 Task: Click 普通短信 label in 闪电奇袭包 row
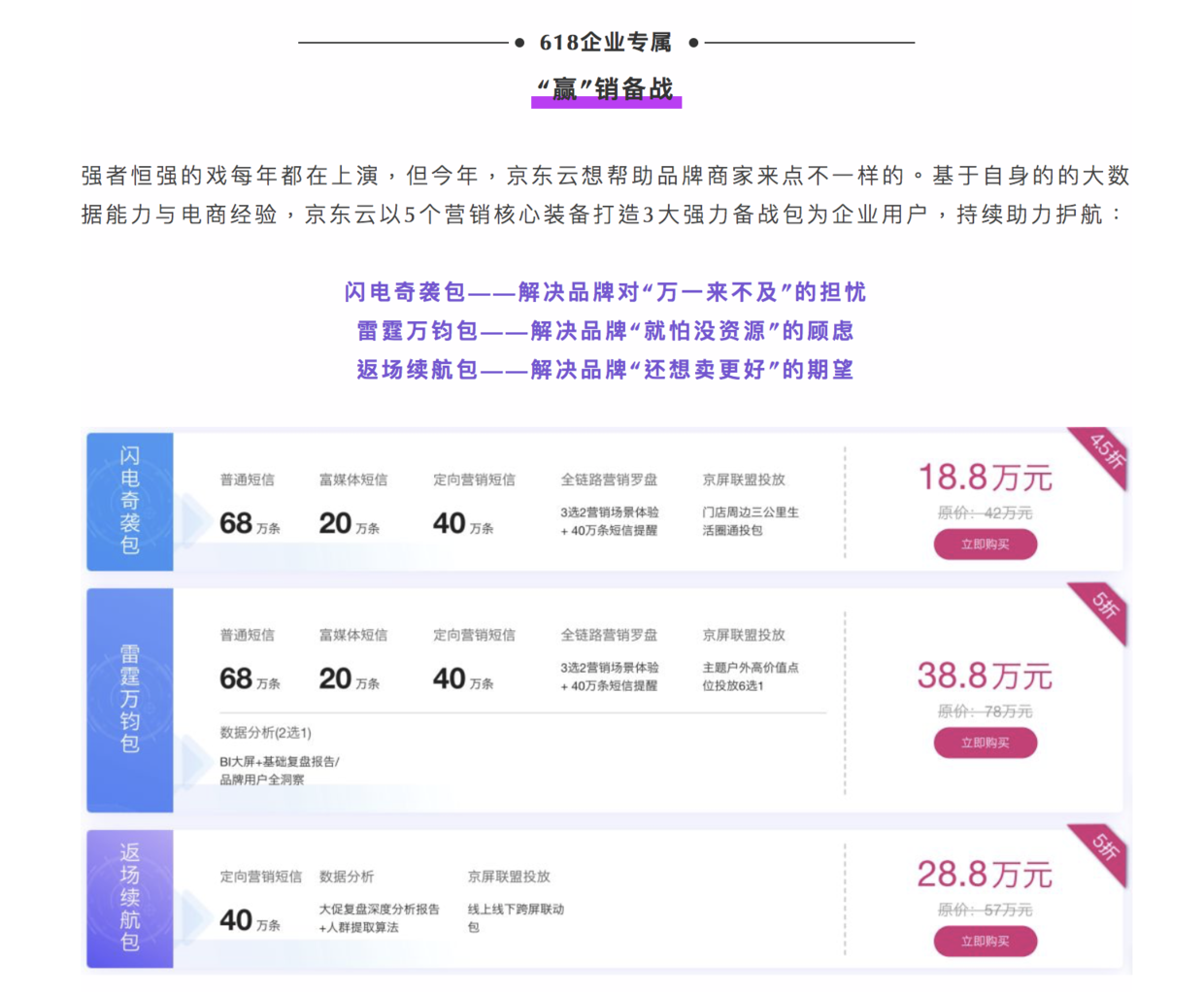pos(247,479)
